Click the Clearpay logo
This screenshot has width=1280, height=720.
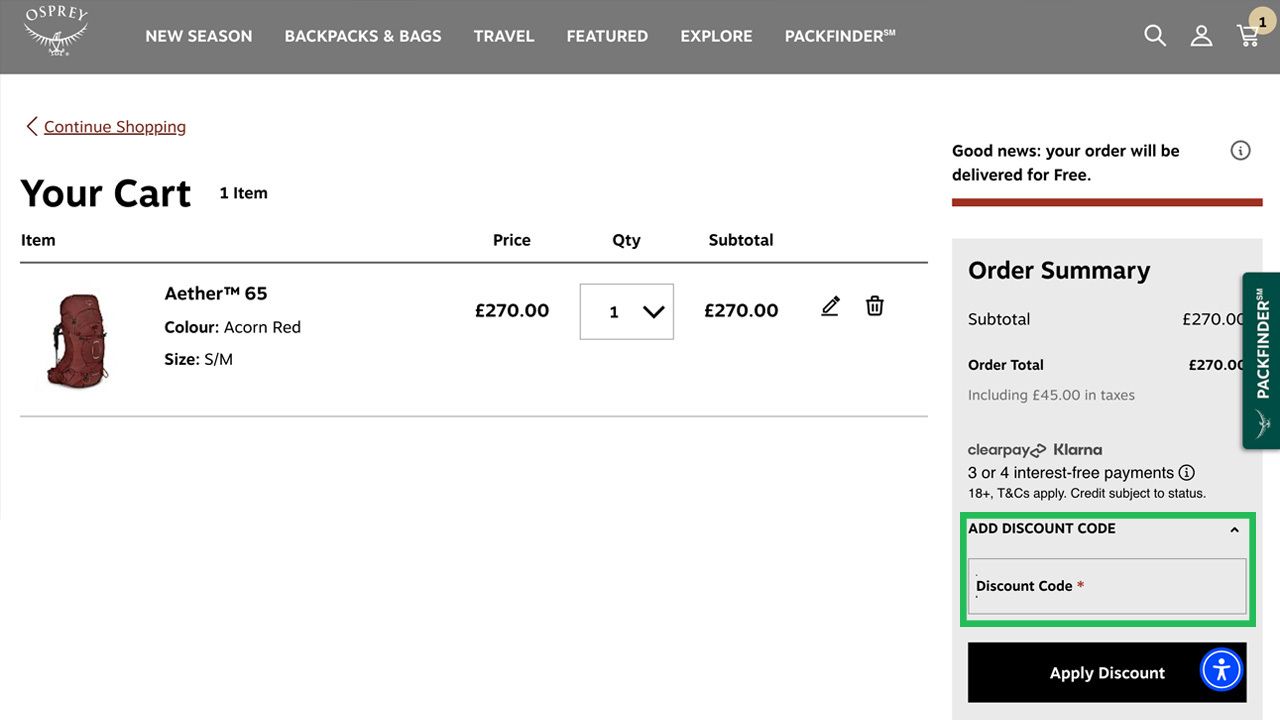tap(1007, 450)
